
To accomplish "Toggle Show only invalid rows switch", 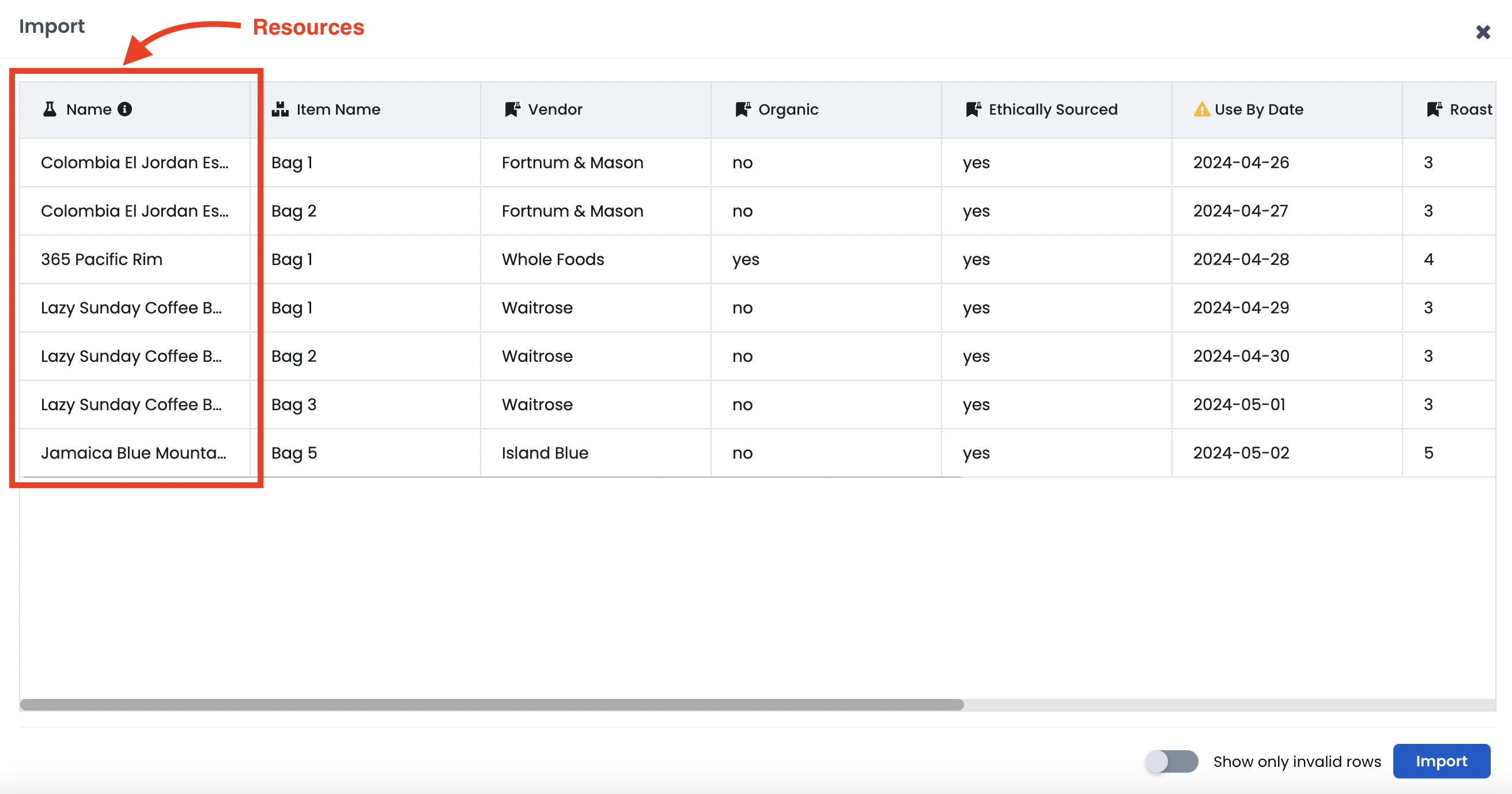I will coord(1171,761).
